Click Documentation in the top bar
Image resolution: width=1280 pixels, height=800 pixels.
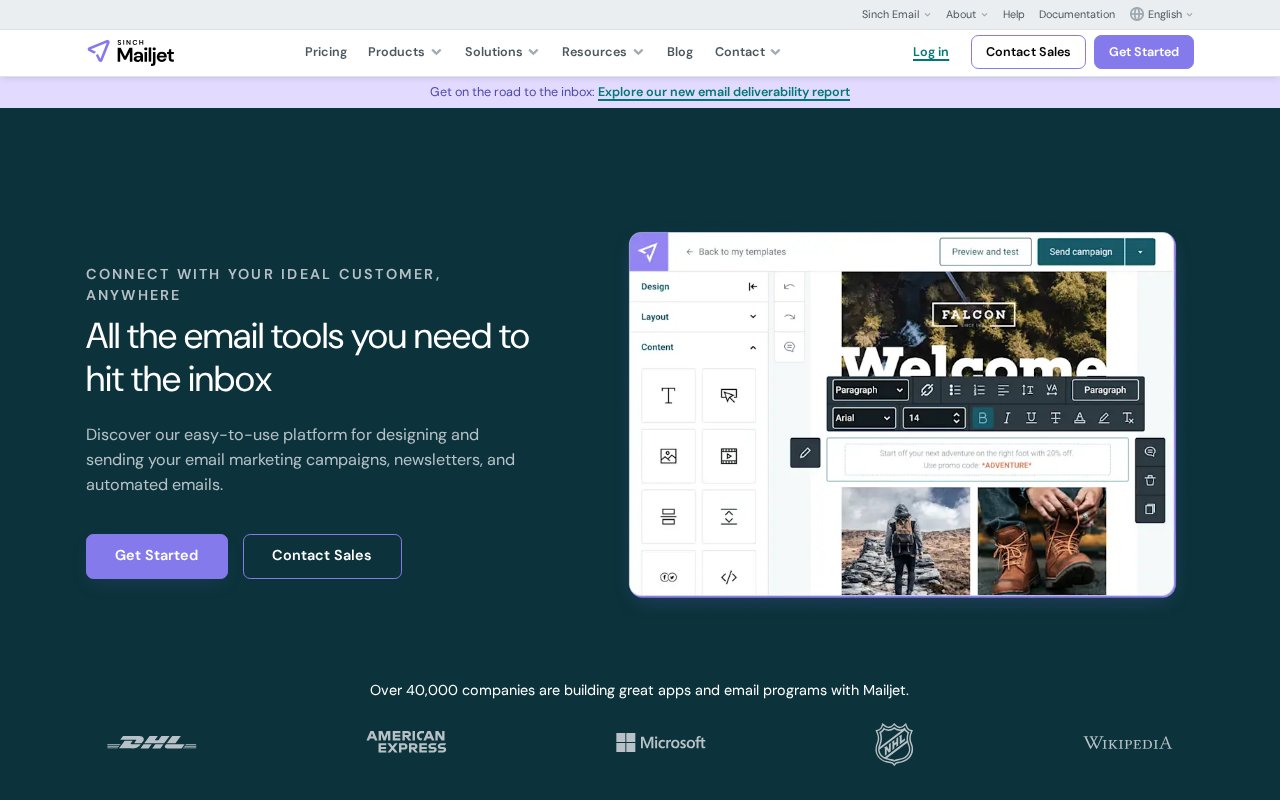click(x=1077, y=14)
